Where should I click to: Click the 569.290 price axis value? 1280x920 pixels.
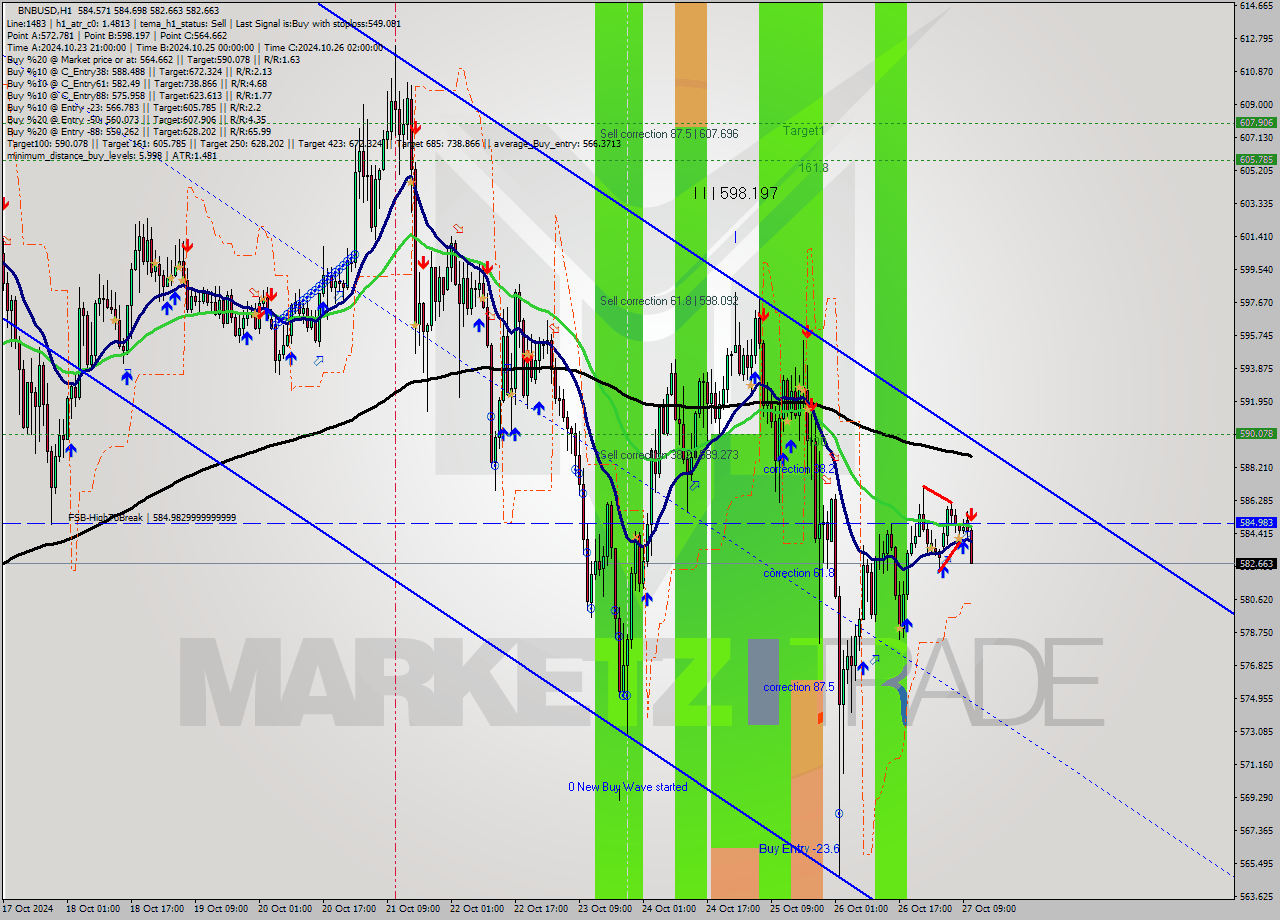pyautogui.click(x=1255, y=797)
